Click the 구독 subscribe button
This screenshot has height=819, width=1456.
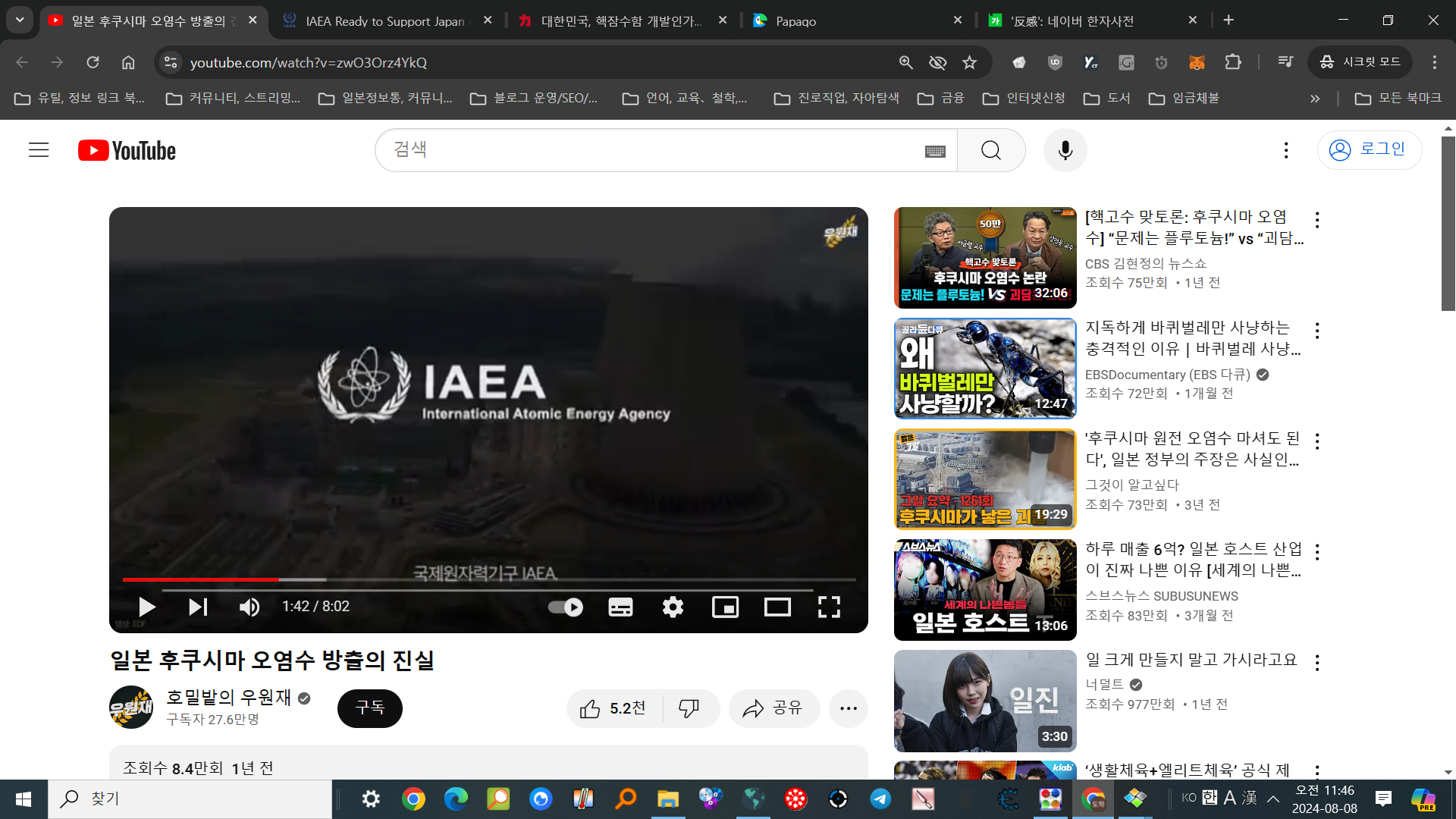pos(370,708)
